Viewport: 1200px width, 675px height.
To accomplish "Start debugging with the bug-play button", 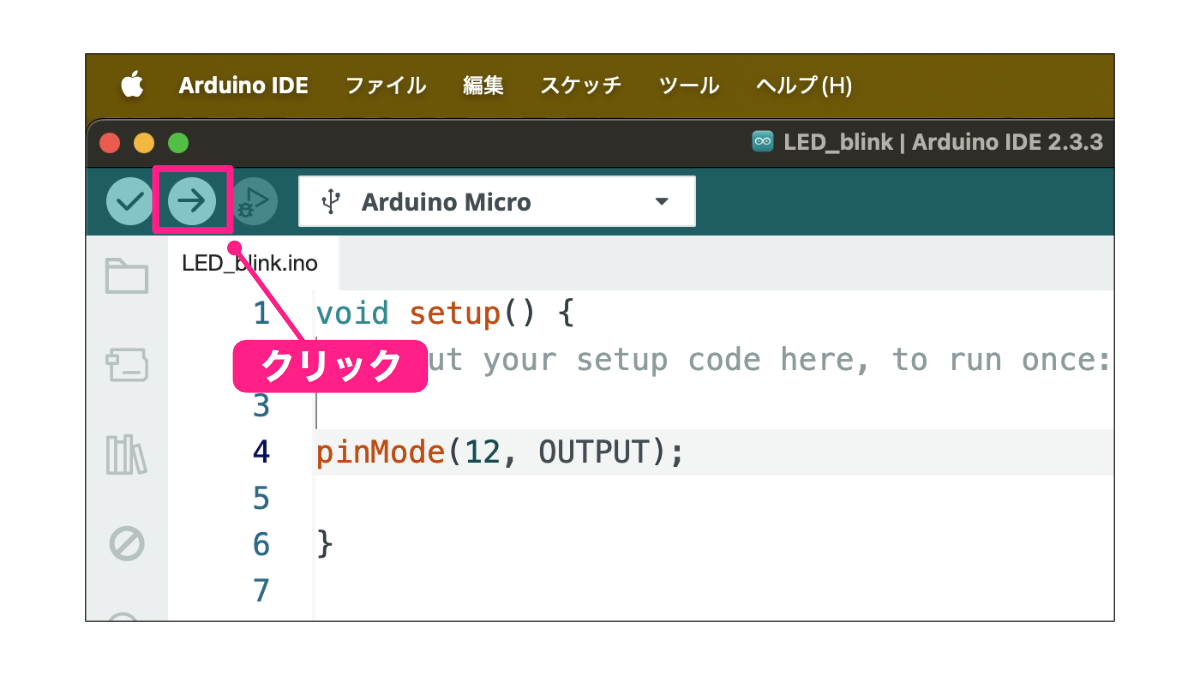I will coord(254,202).
